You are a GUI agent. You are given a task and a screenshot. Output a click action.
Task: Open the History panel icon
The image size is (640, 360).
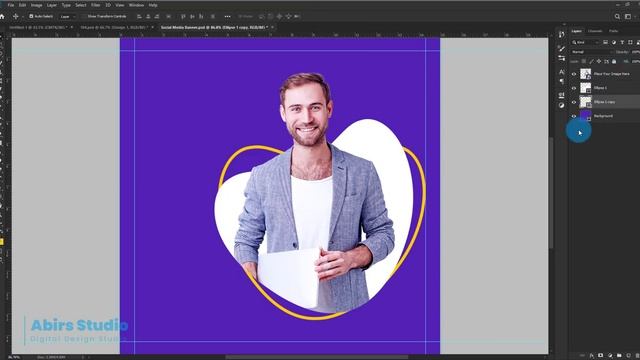(x=562, y=34)
